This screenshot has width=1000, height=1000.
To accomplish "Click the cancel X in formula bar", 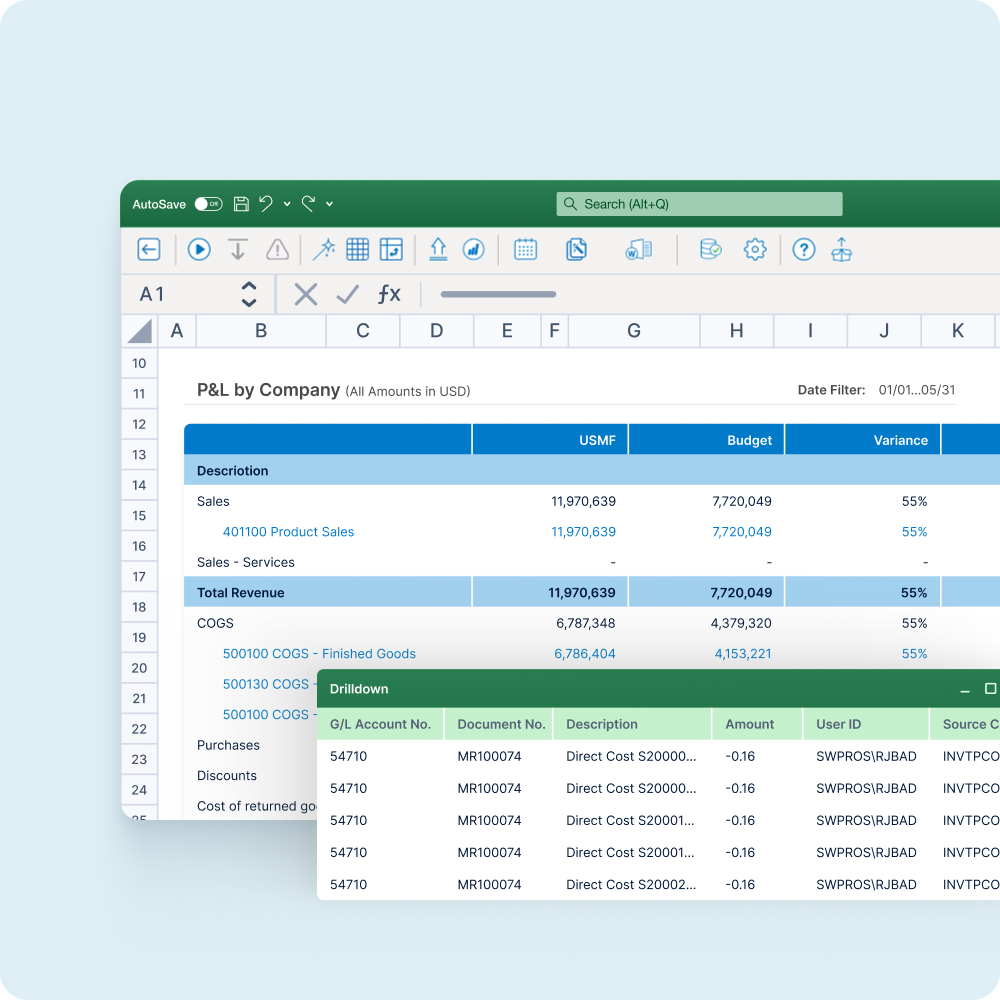I will tap(306, 294).
